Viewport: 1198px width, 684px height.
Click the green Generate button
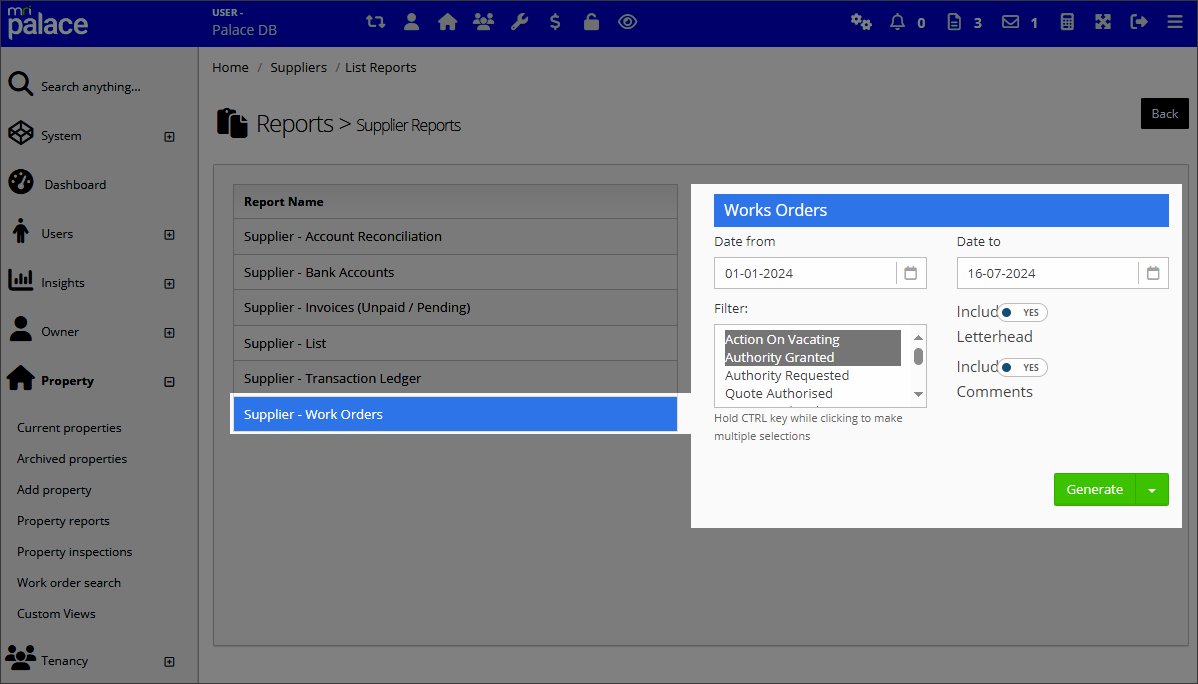point(1095,490)
